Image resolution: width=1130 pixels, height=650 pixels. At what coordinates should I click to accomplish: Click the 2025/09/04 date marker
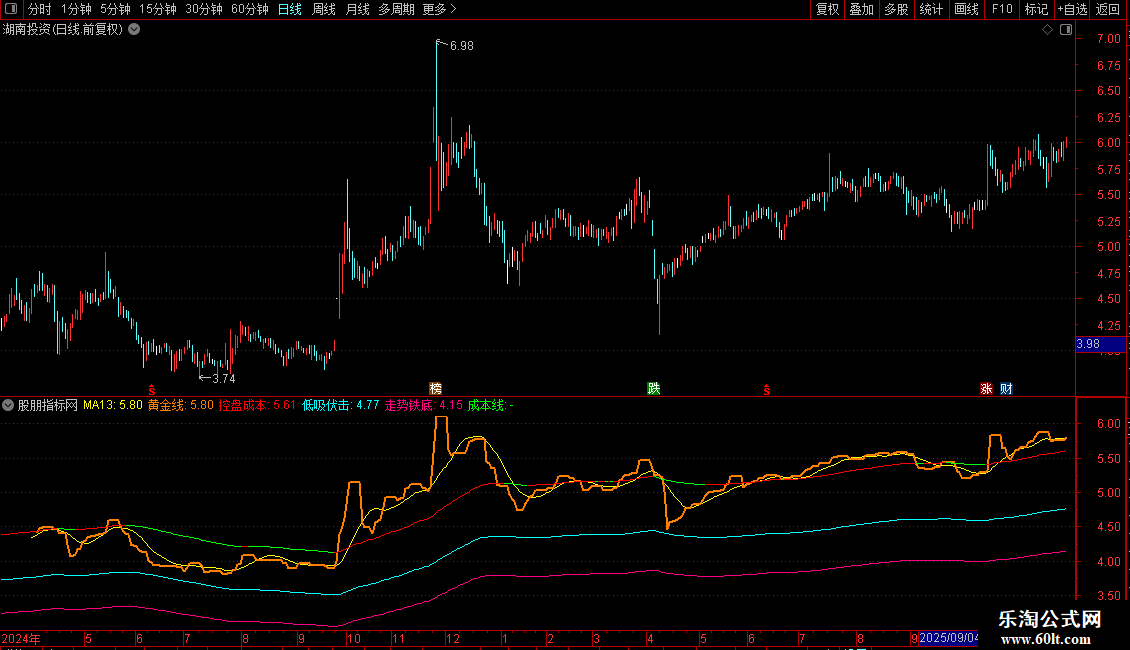[x=949, y=638]
